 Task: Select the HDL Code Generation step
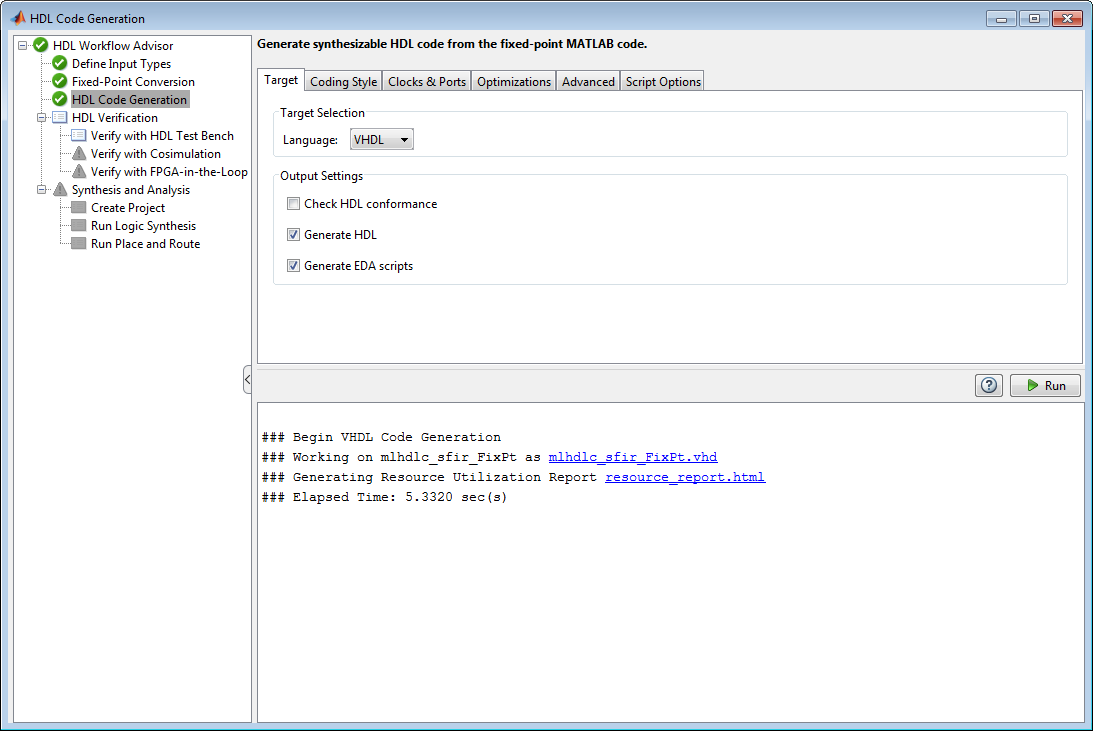coord(130,100)
